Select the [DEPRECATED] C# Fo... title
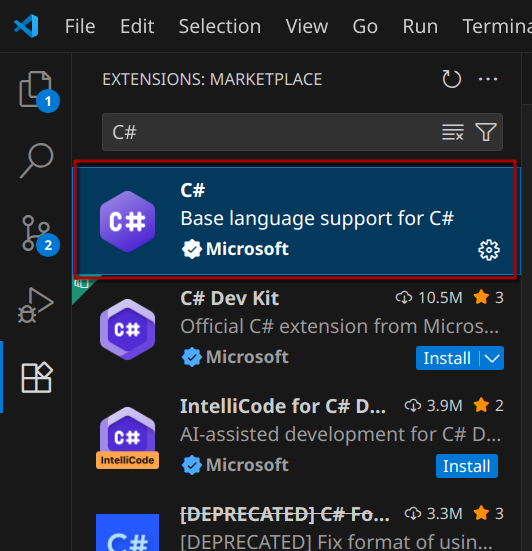Viewport: 532px width, 551px height. (285, 514)
